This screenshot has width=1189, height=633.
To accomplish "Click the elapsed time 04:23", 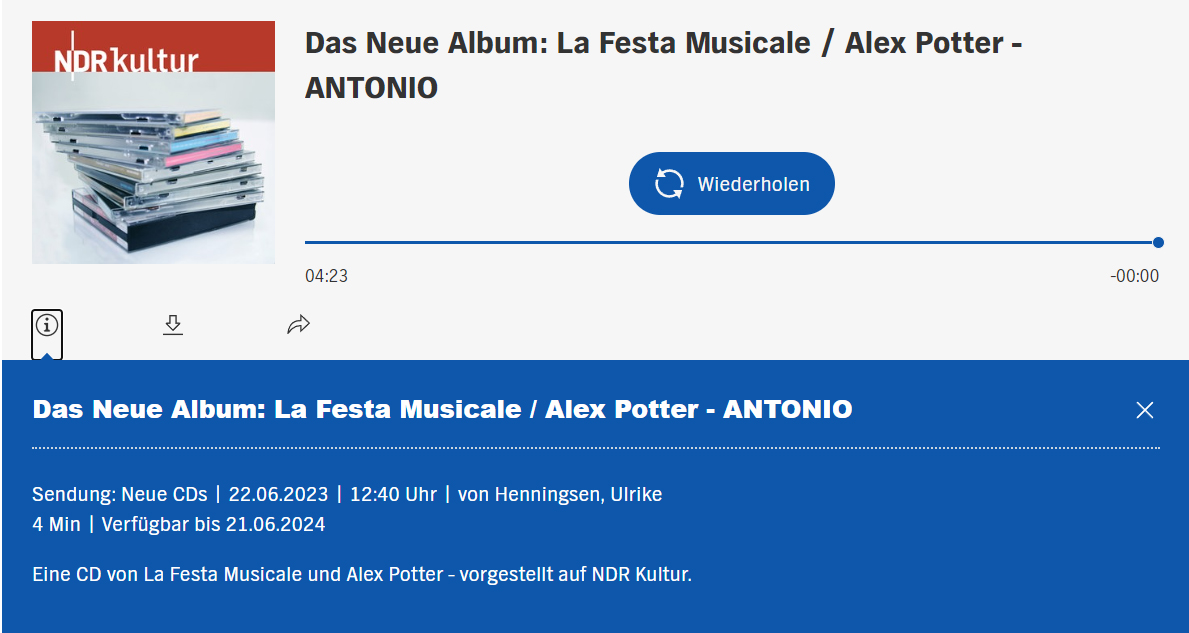I will point(326,276).
